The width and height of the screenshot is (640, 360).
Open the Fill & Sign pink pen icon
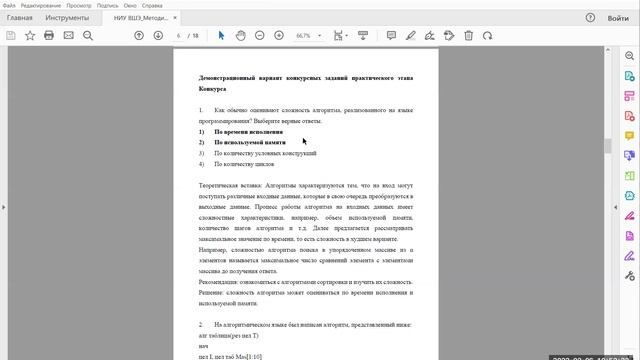click(629, 216)
